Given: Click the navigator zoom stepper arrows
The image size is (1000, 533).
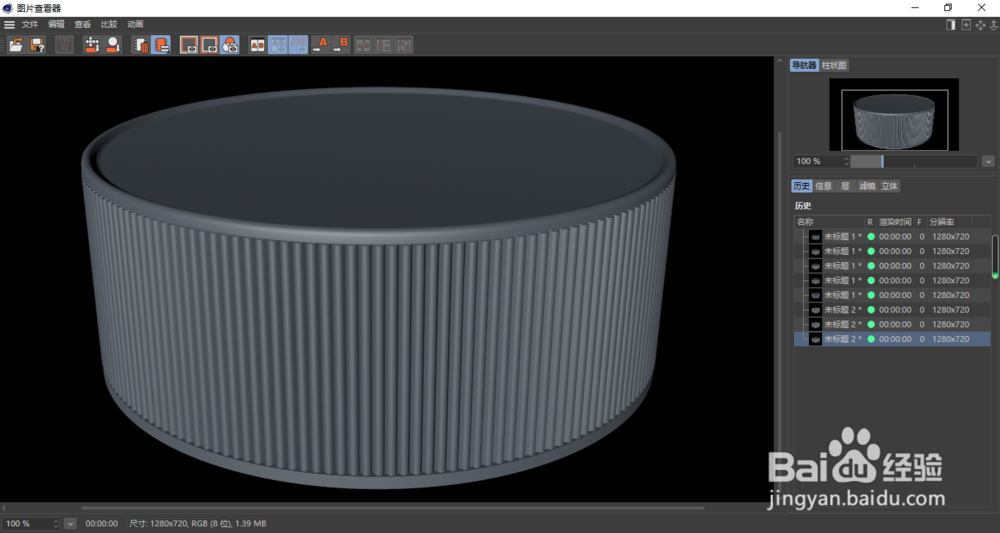Looking at the screenshot, I should tap(846, 161).
